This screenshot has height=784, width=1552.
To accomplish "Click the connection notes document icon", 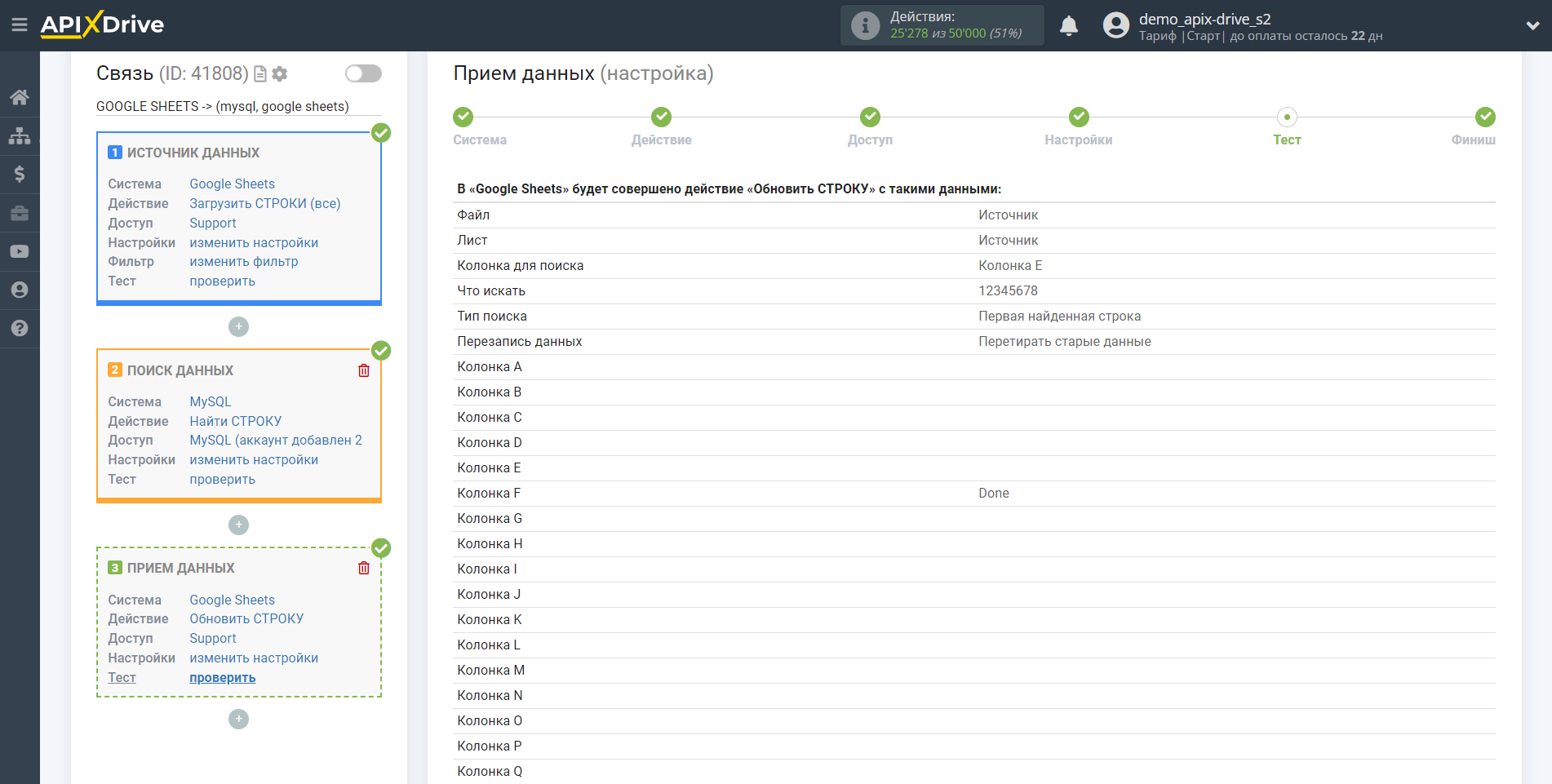I will coord(260,74).
